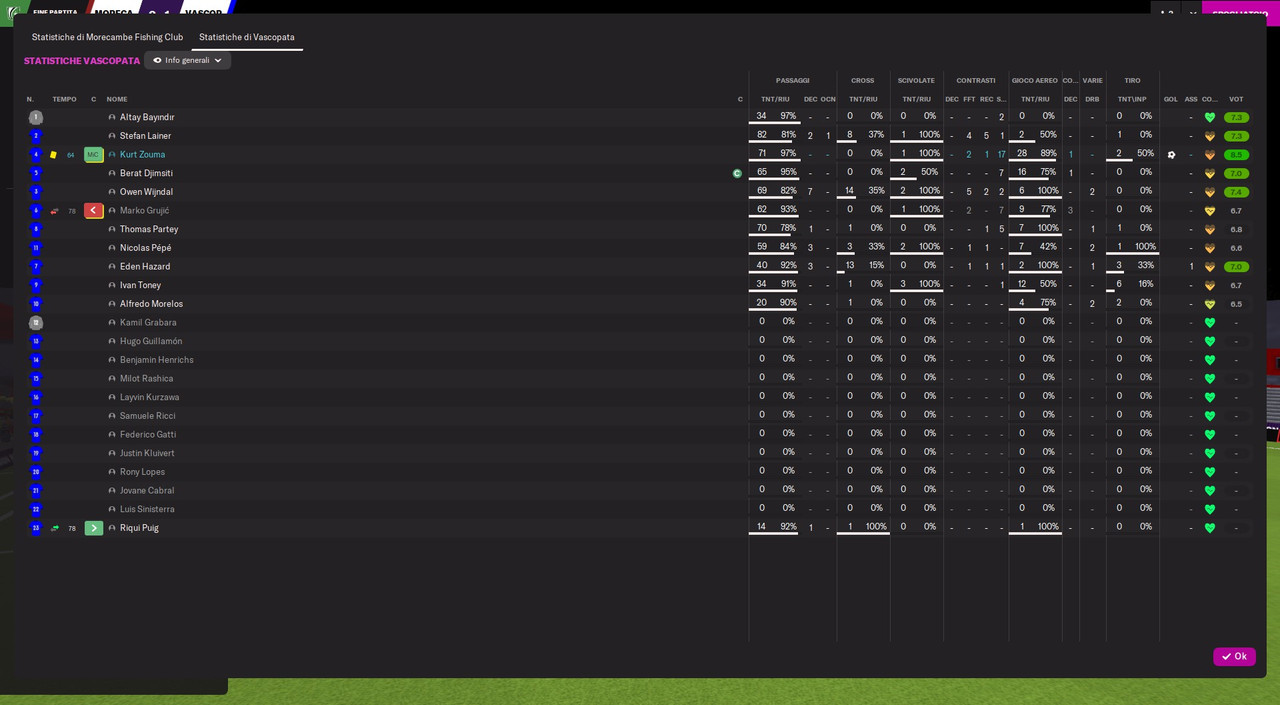Click Kurt Zouma's MC position badge
The width and height of the screenshot is (1280, 705).
pyautogui.click(x=93, y=155)
